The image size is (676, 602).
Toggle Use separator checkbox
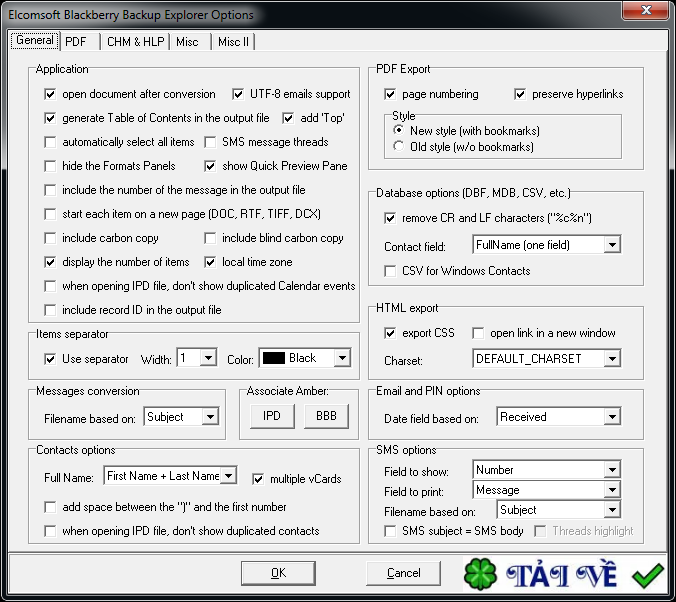pos(50,359)
